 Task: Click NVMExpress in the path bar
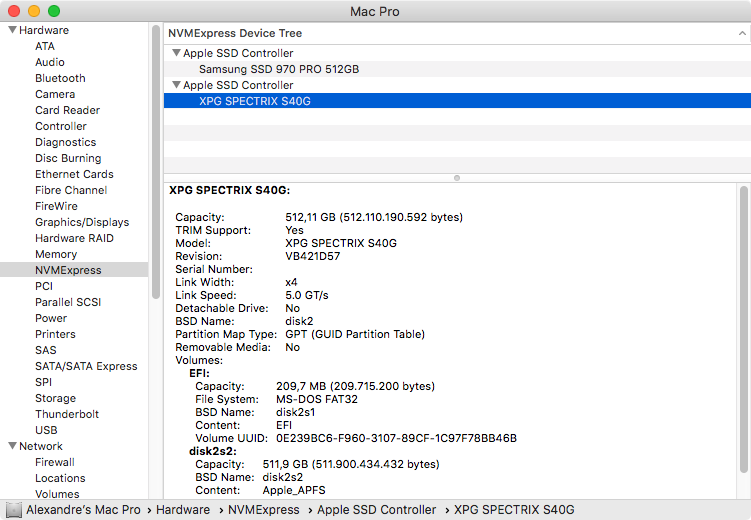click(263, 510)
